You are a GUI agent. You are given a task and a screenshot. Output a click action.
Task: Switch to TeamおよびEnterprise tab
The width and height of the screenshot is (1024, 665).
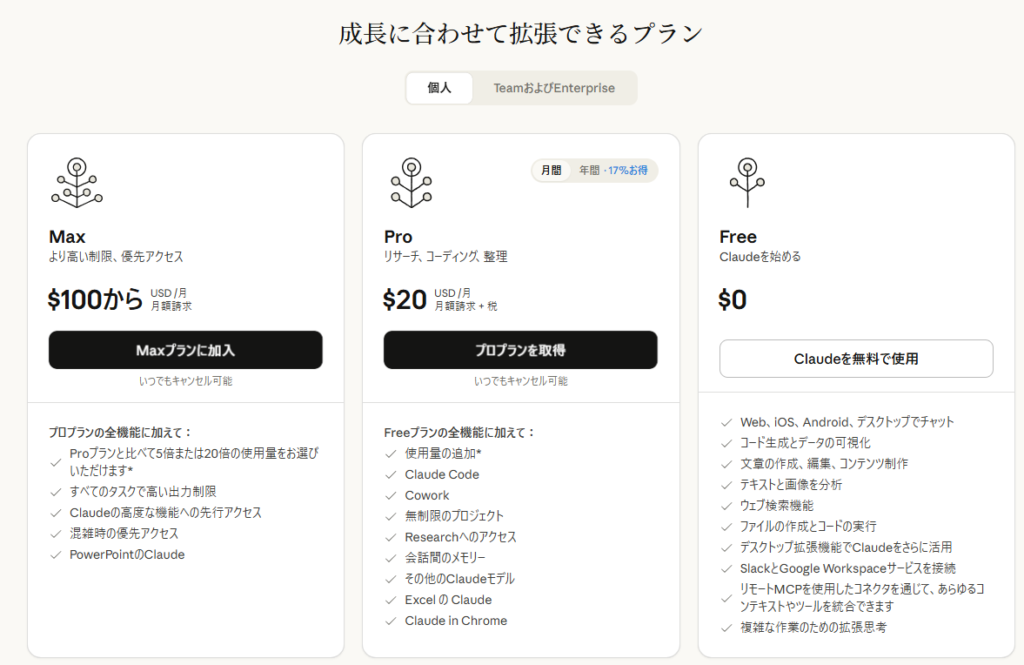tap(554, 88)
